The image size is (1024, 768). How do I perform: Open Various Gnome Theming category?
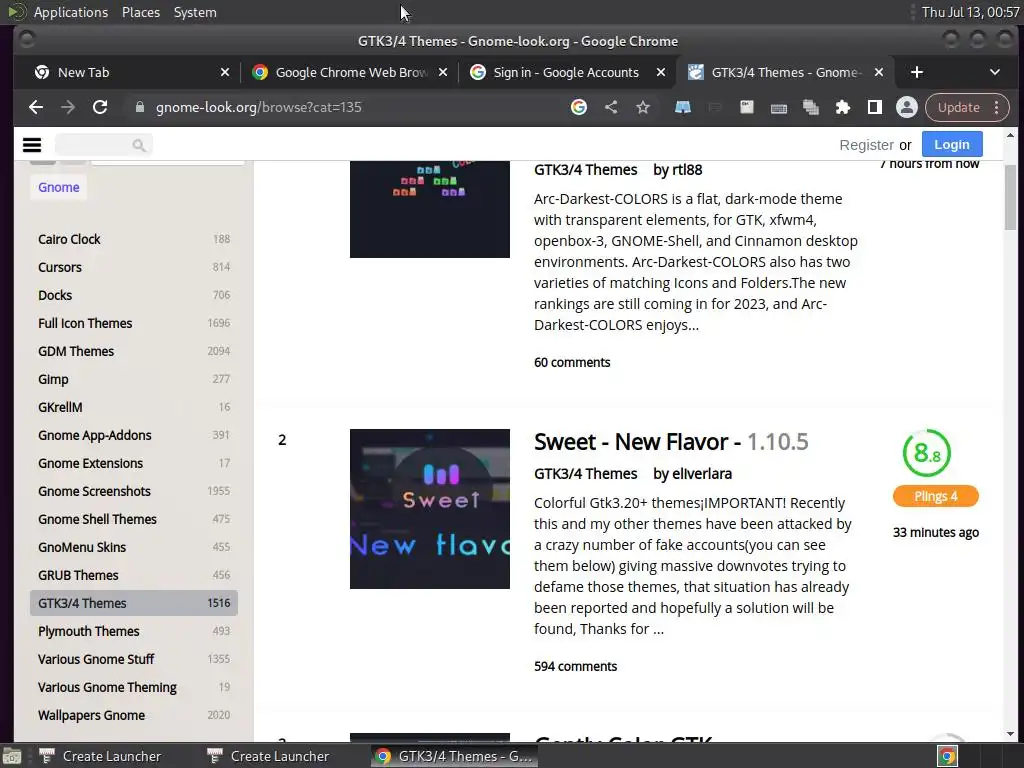[134, 688]
